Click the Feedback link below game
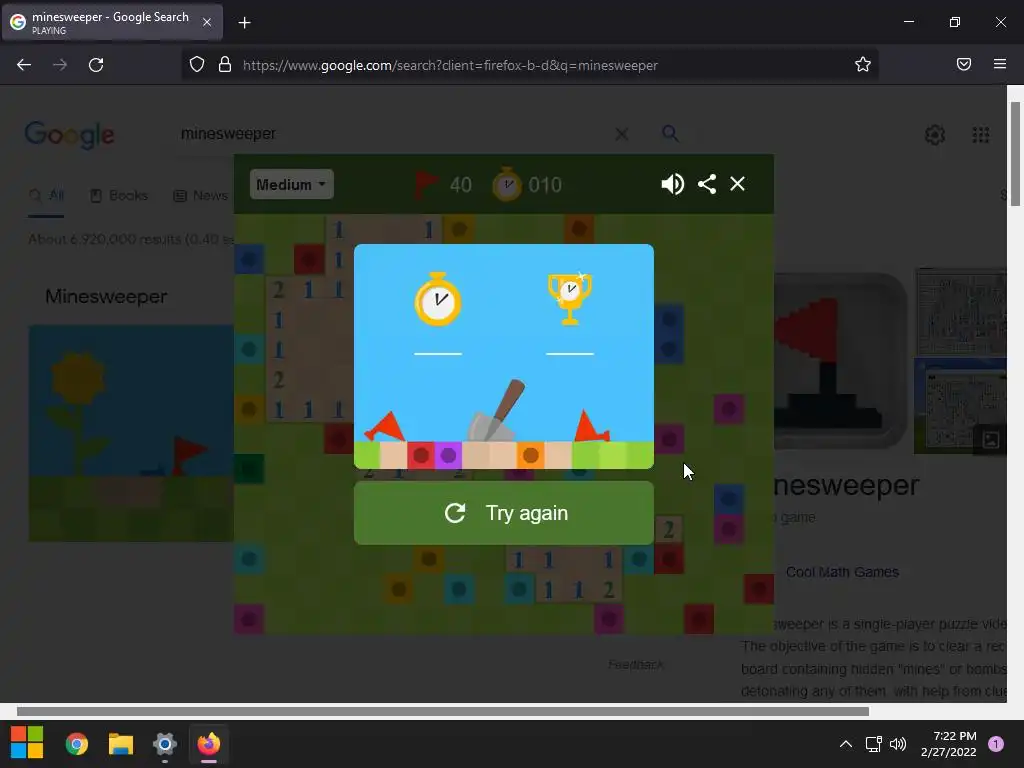Screen dimensions: 1024x768 click(635, 665)
